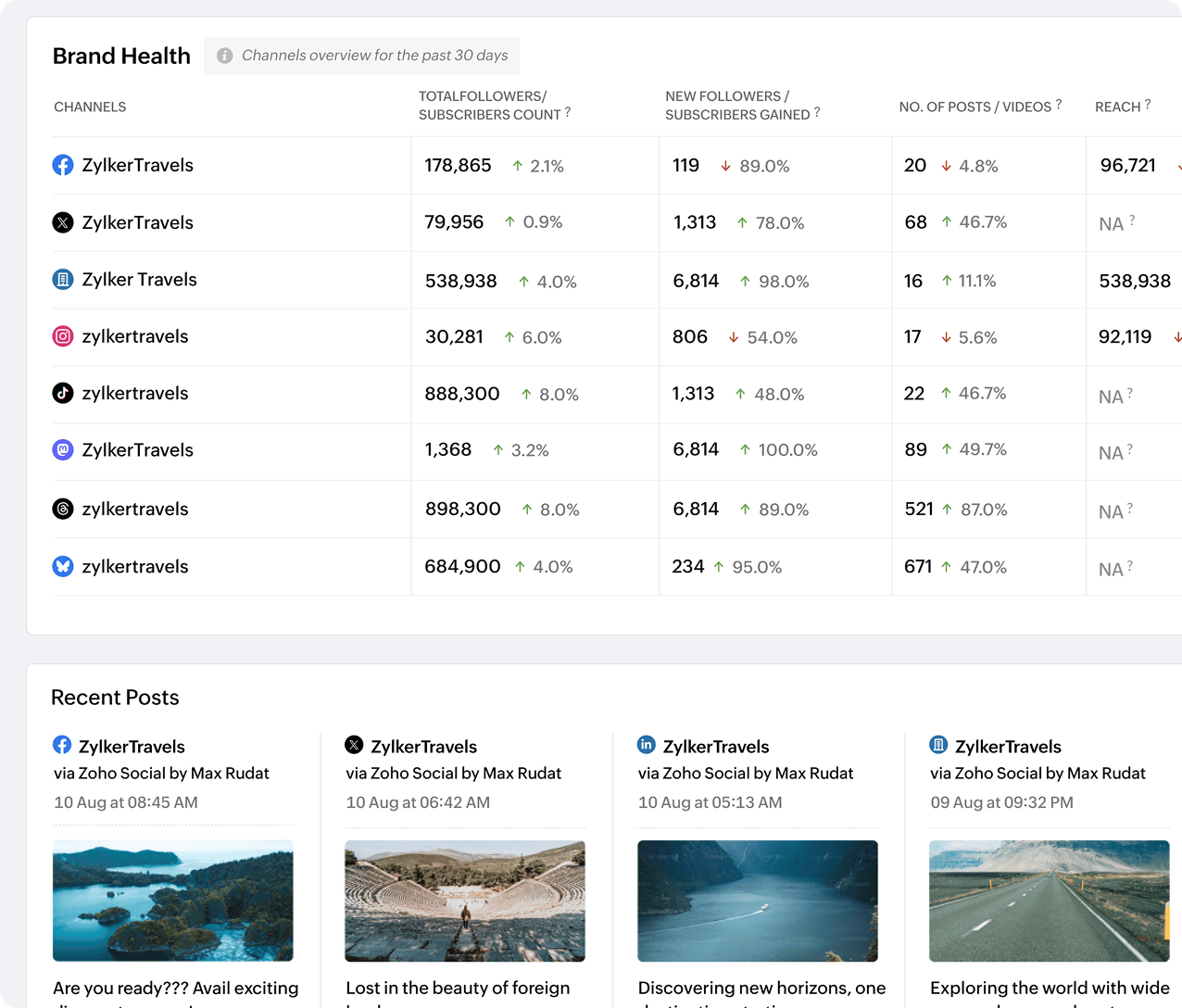Image resolution: width=1182 pixels, height=1008 pixels.
Task: Click the Mastodon icon in channels list
Action: [x=63, y=450]
